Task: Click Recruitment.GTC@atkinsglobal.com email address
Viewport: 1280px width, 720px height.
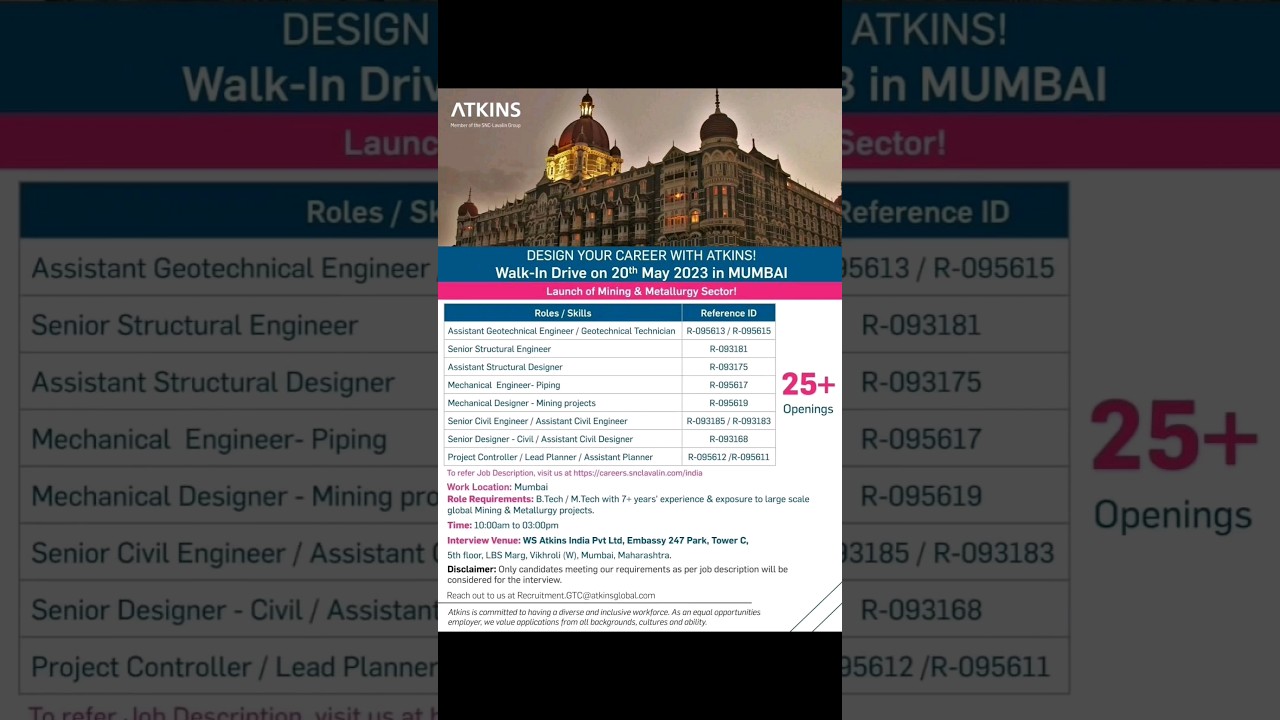Action: pyautogui.click(x=586, y=595)
